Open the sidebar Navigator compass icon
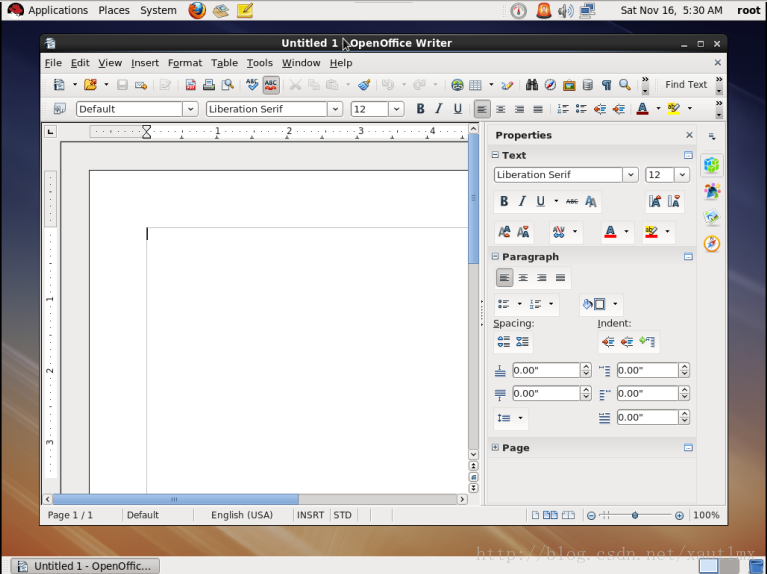 point(712,243)
